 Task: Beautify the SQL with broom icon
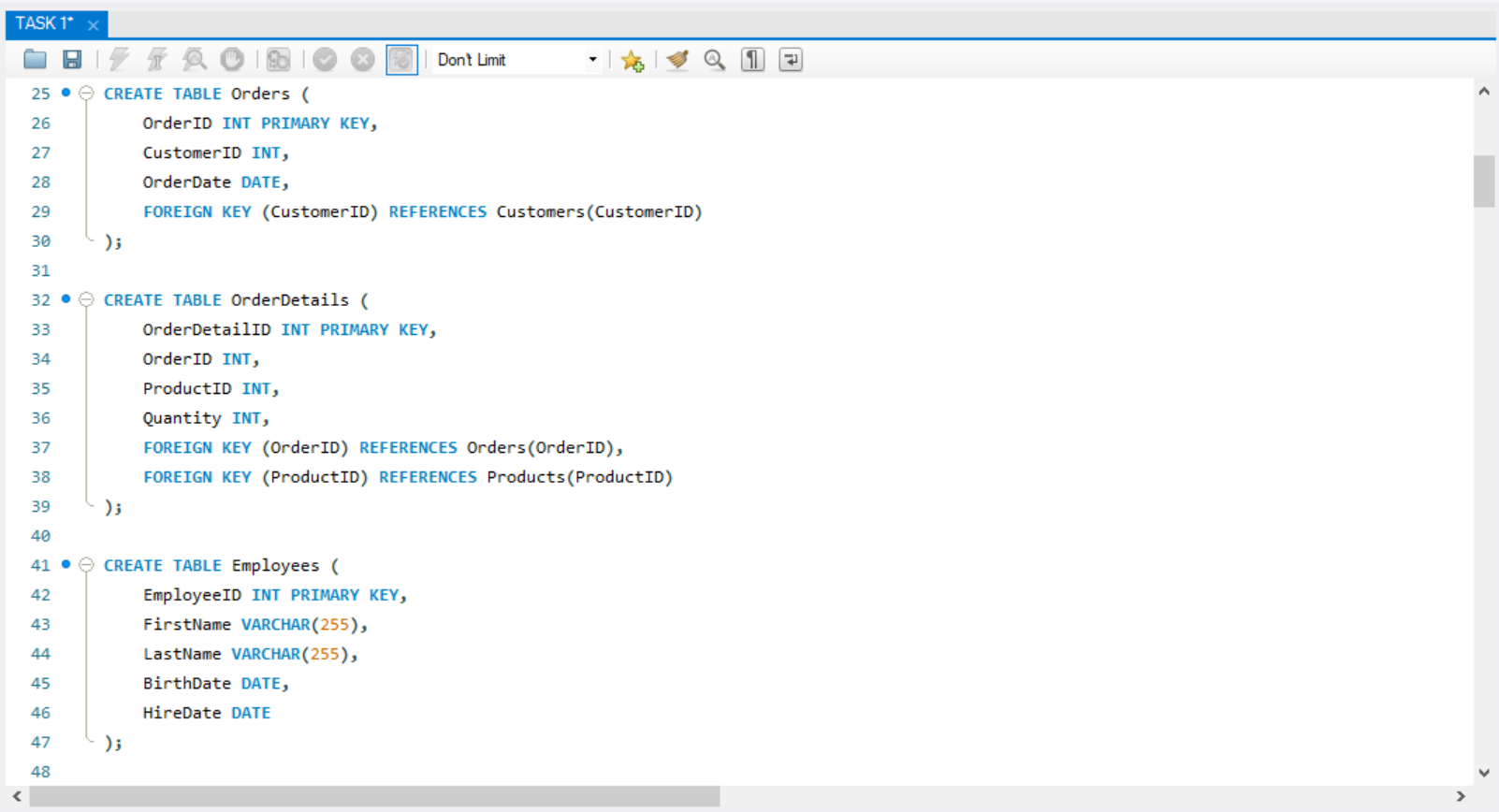point(677,60)
